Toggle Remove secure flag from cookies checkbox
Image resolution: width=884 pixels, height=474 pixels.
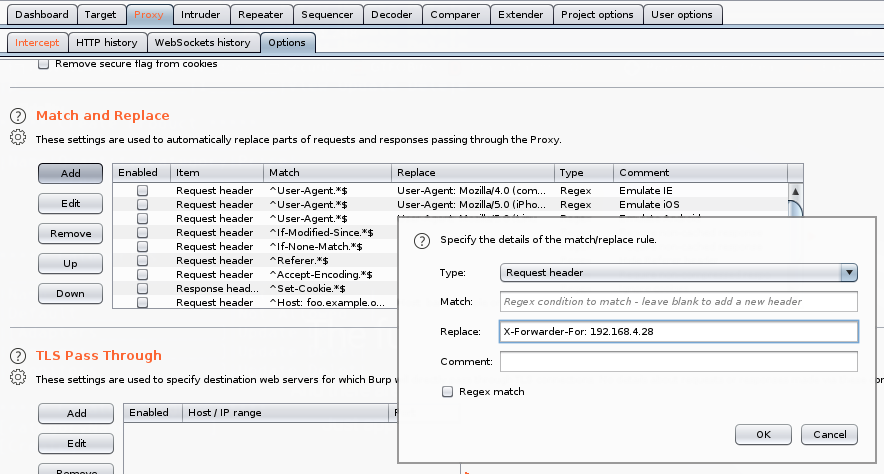pos(43,64)
